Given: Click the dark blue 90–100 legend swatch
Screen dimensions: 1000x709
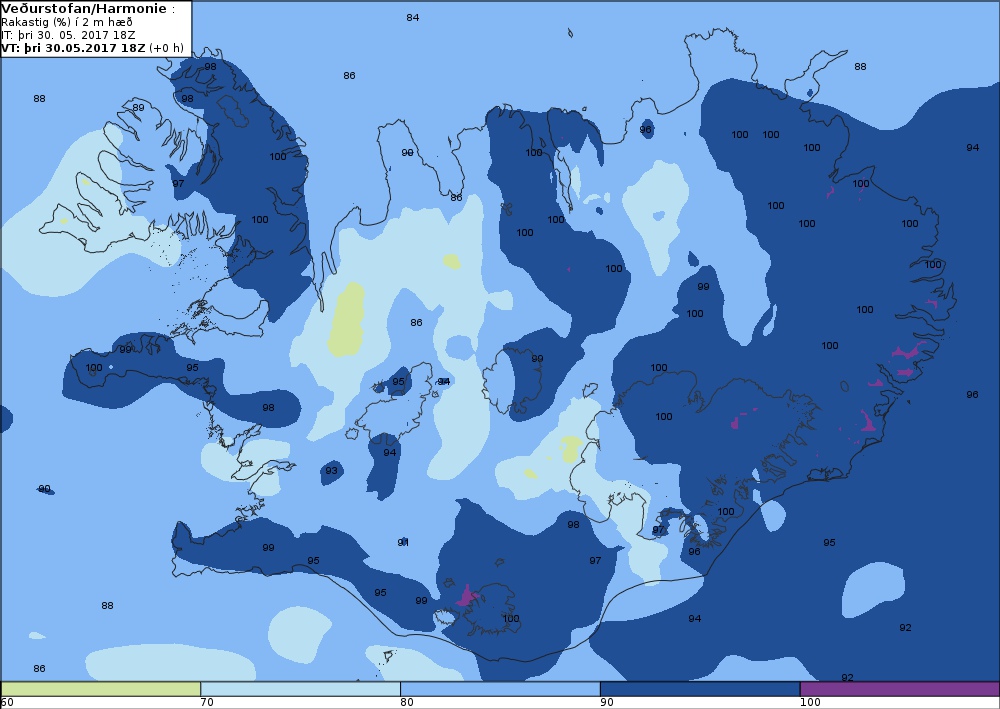Looking at the screenshot, I should pyautogui.click(x=700, y=689).
